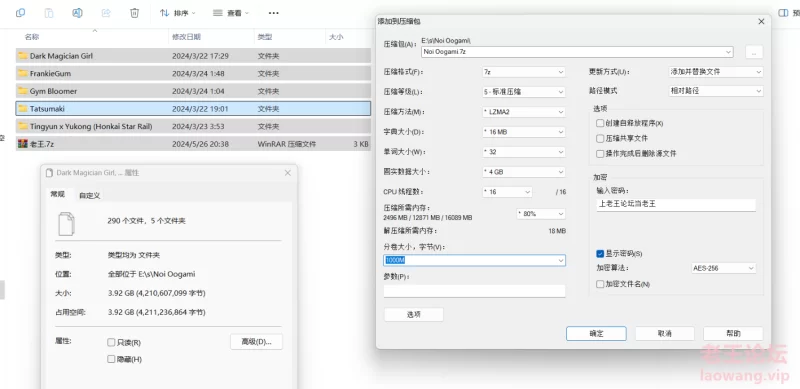
Task: Open the 排序 sort menu
Action: tap(178, 13)
